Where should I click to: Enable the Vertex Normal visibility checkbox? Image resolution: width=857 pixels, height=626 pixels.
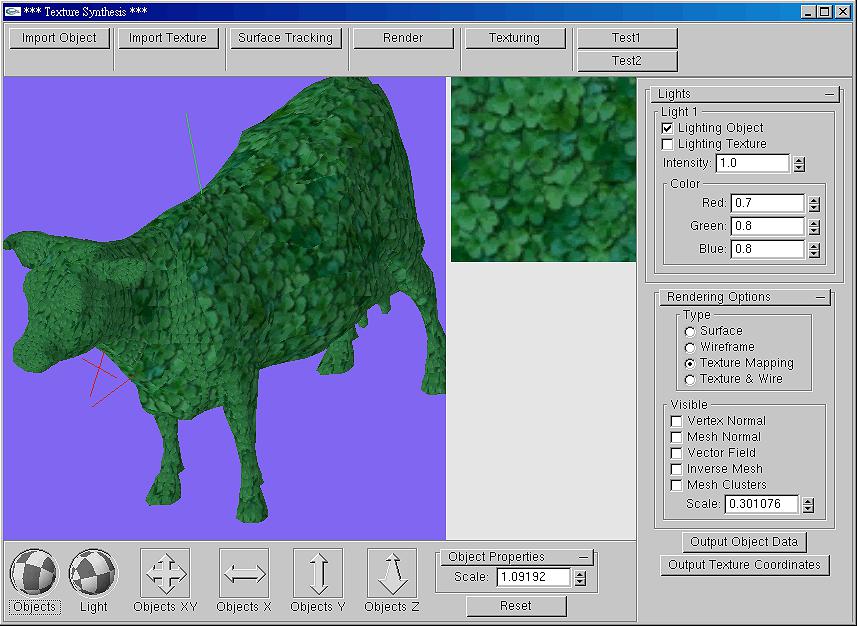click(677, 421)
